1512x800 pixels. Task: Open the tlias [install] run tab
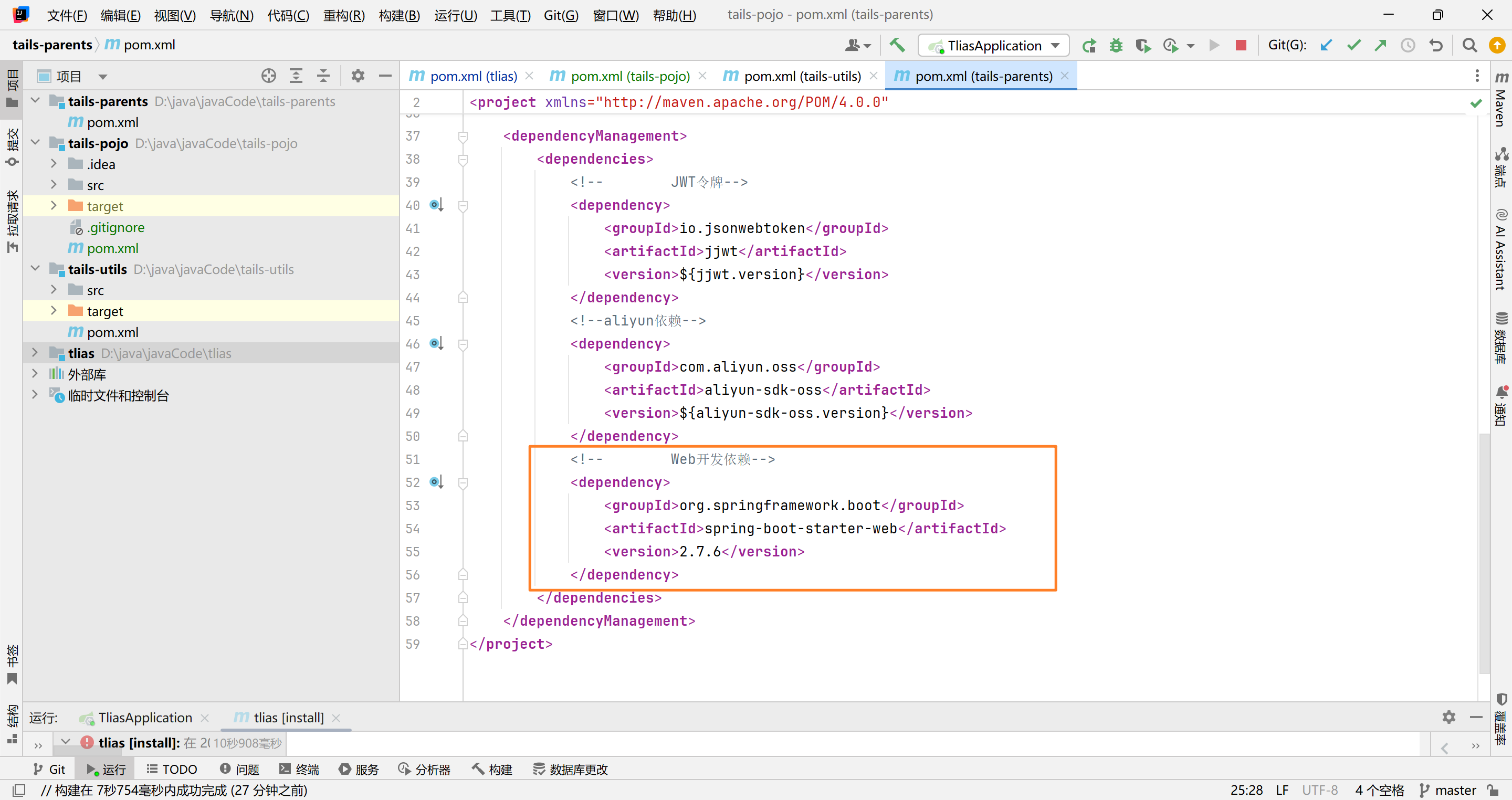click(x=288, y=717)
